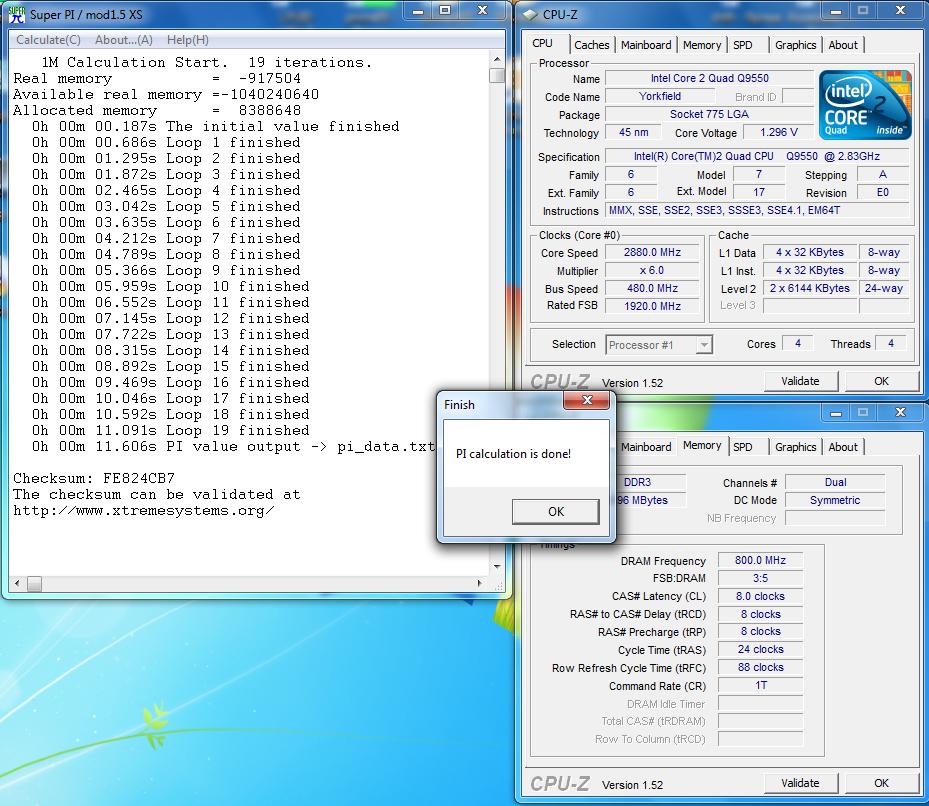
Task: Click the Loop 19 finished log line
Action: 171,430
